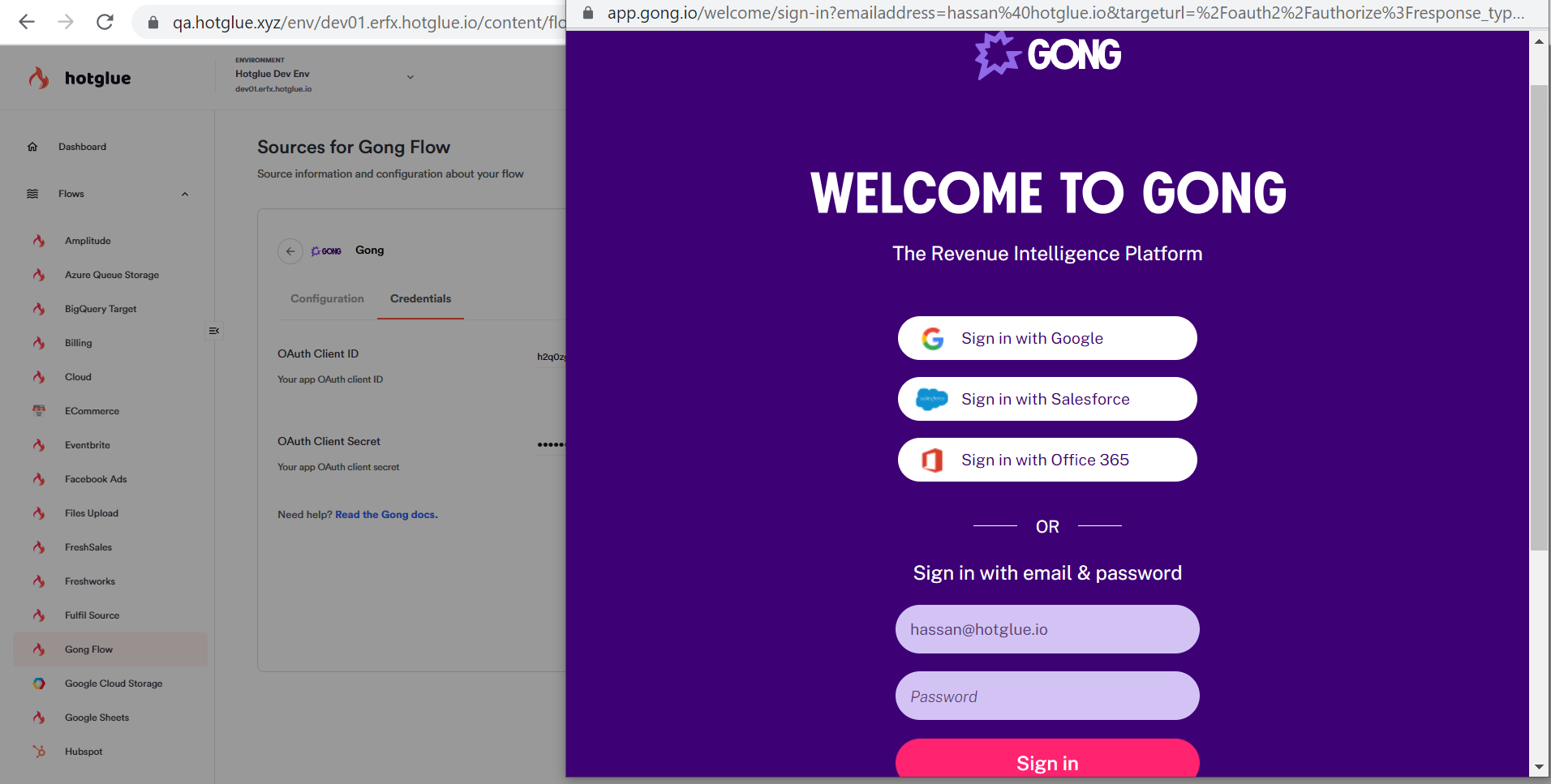The image size is (1551, 784).
Task: Click the FreshSales flame icon
Action: [x=39, y=547]
